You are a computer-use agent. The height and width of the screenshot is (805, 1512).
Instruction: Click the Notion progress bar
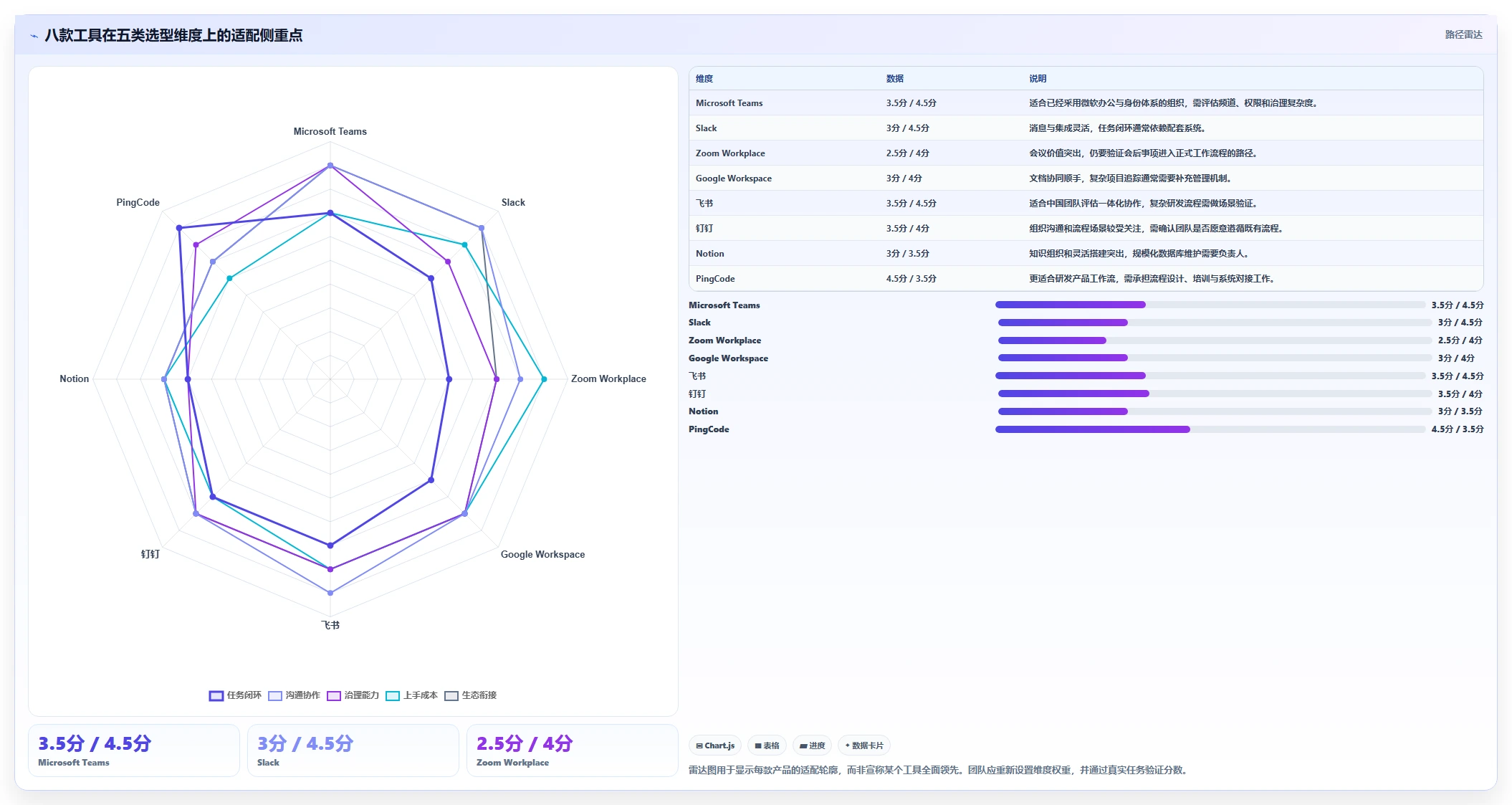pyautogui.click(x=1215, y=411)
